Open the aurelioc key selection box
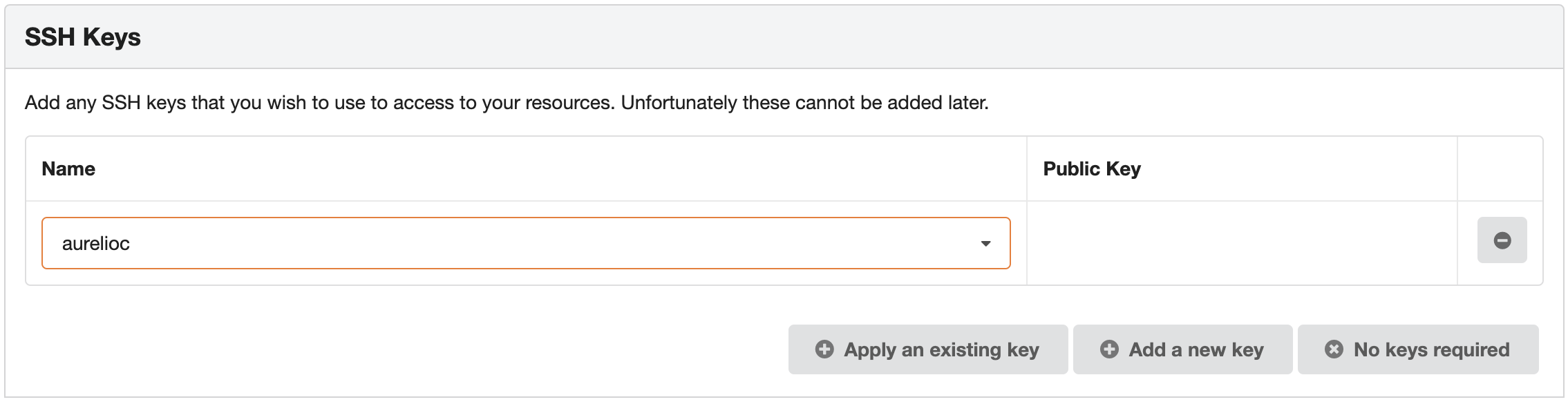 [x=525, y=243]
